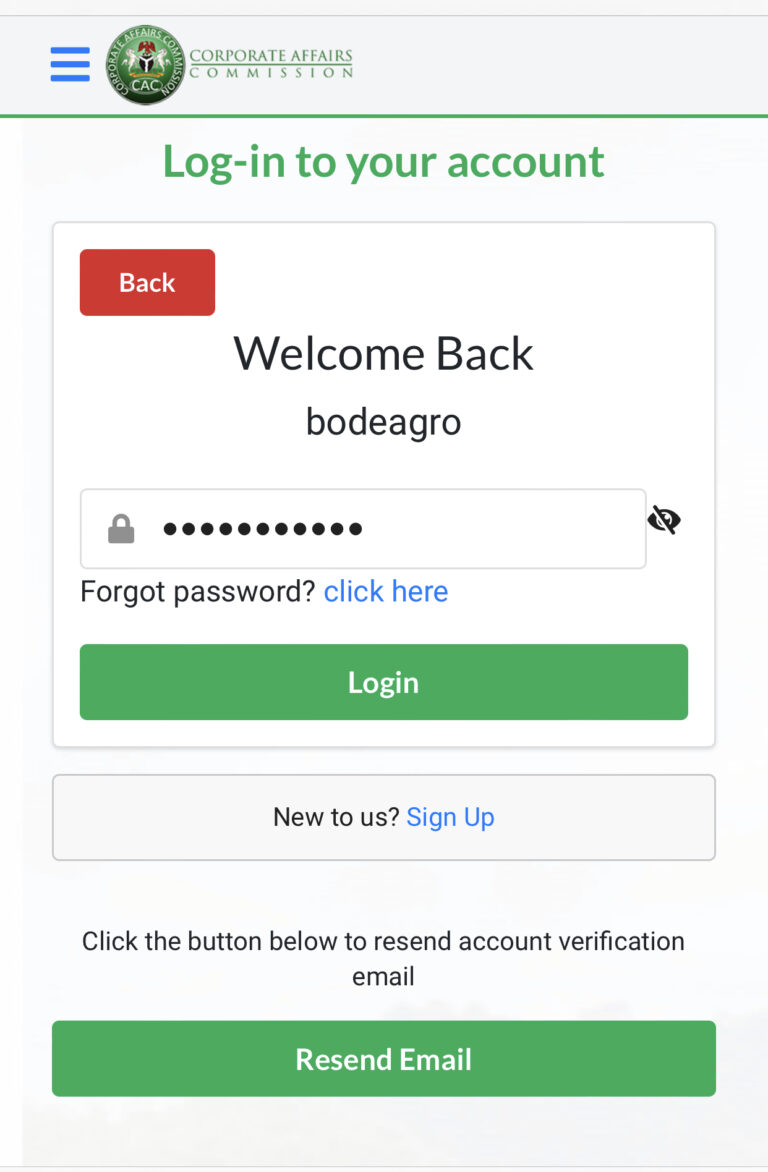Open the hamburger navigation menu
The height and width of the screenshot is (1172, 768).
click(x=70, y=64)
